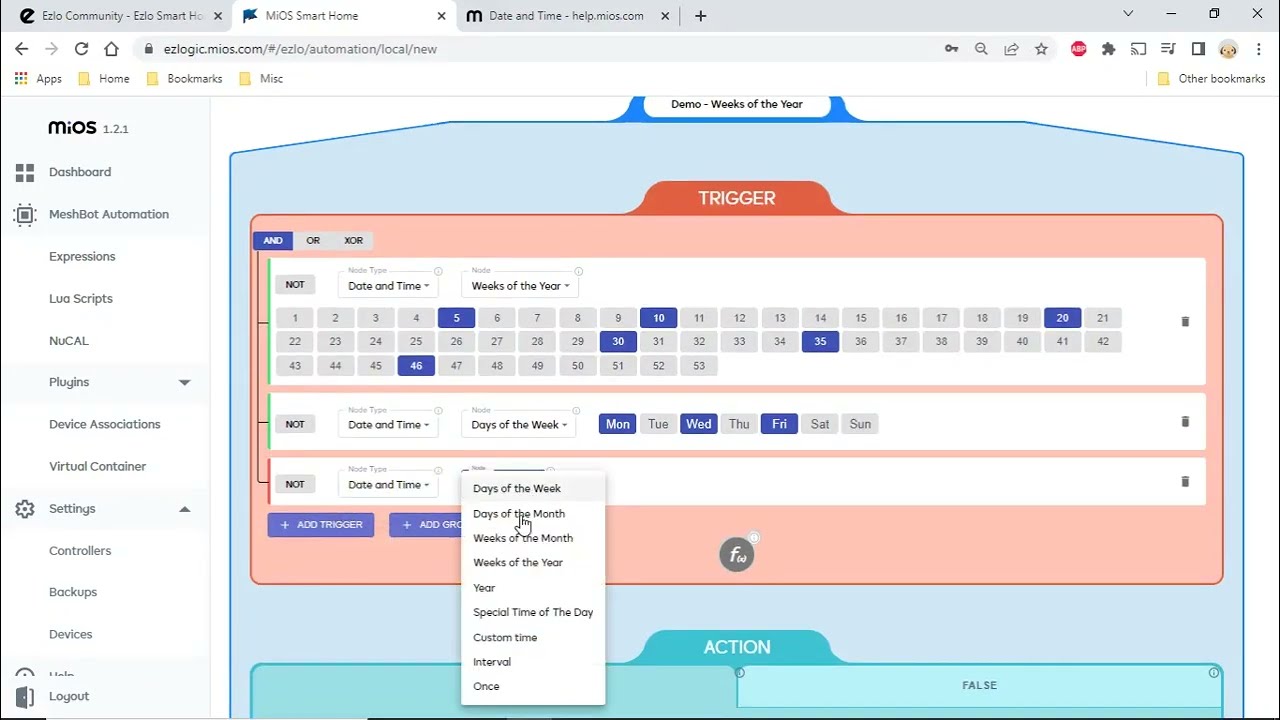Viewport: 1280px width, 720px height.
Task: Reload the page
Action: coord(82,48)
